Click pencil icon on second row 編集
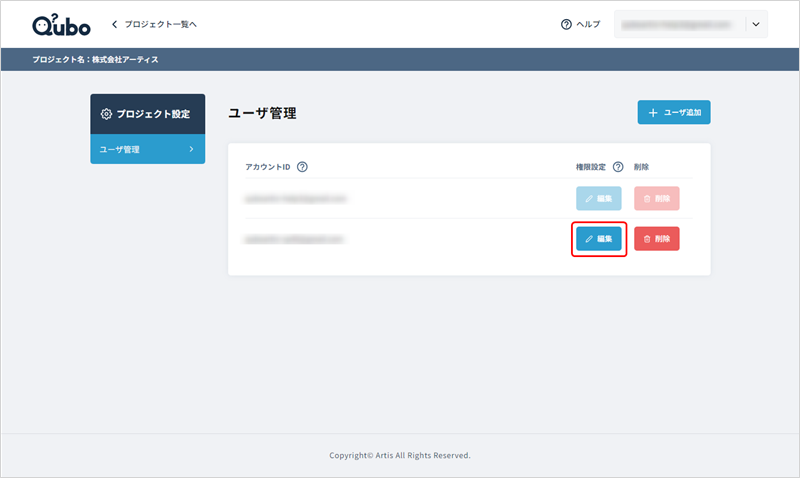Screen dimensions: 800x478 click(589, 239)
